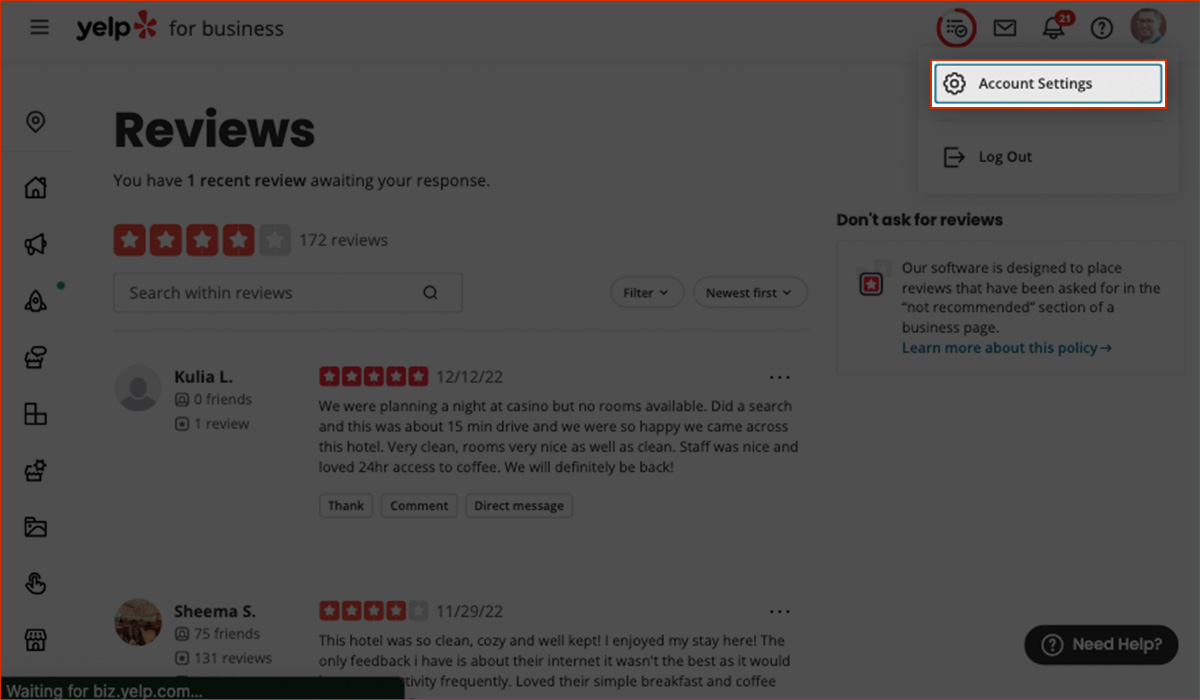Open the store settings sidebar icon above photos
The image size is (1200, 700).
pos(35,470)
